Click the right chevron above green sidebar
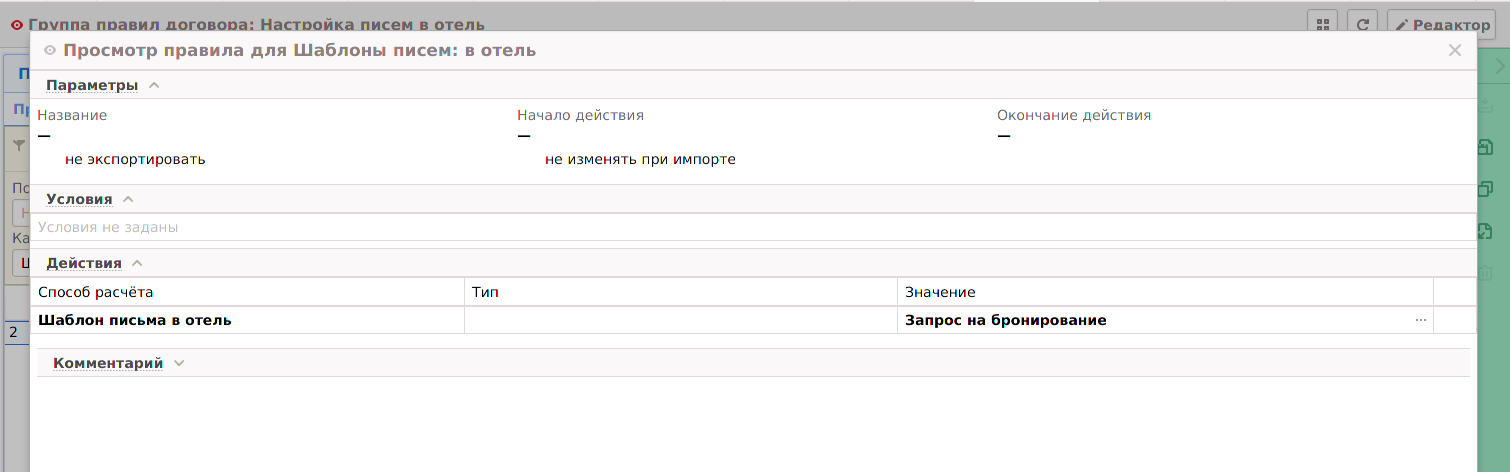 tap(1499, 67)
